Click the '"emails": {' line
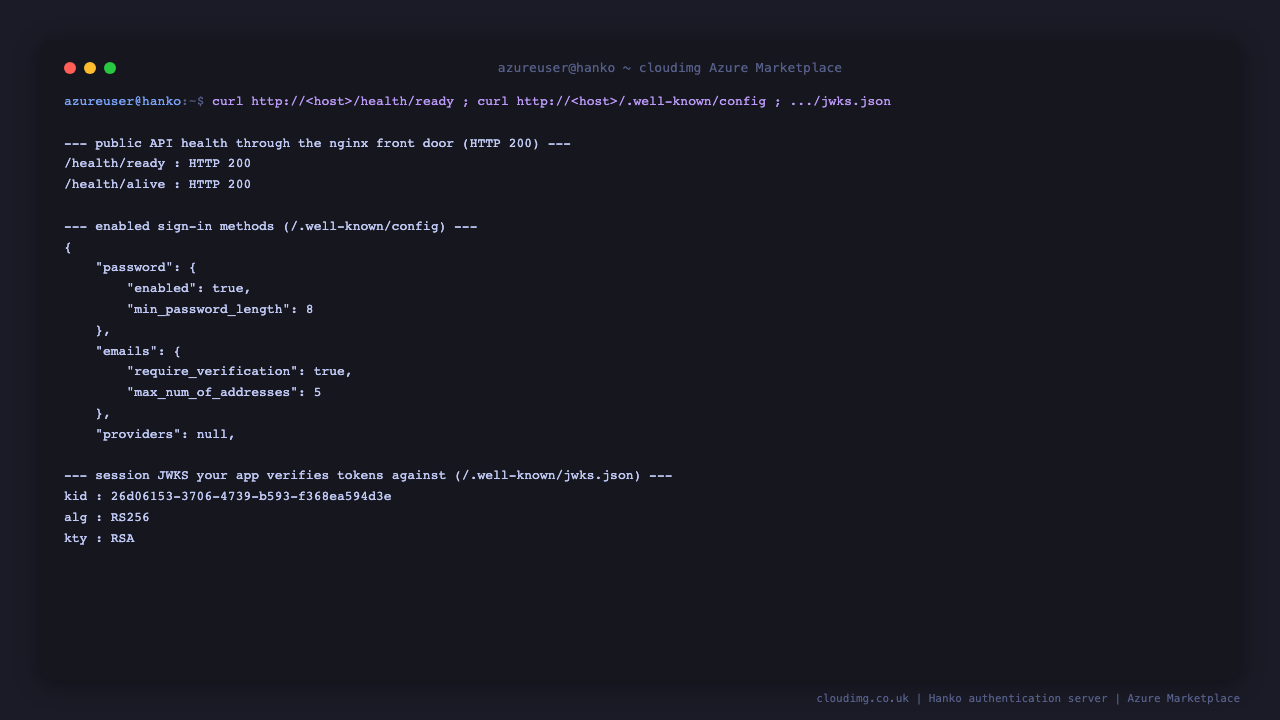Image resolution: width=1280 pixels, height=720 pixels. 138,351
